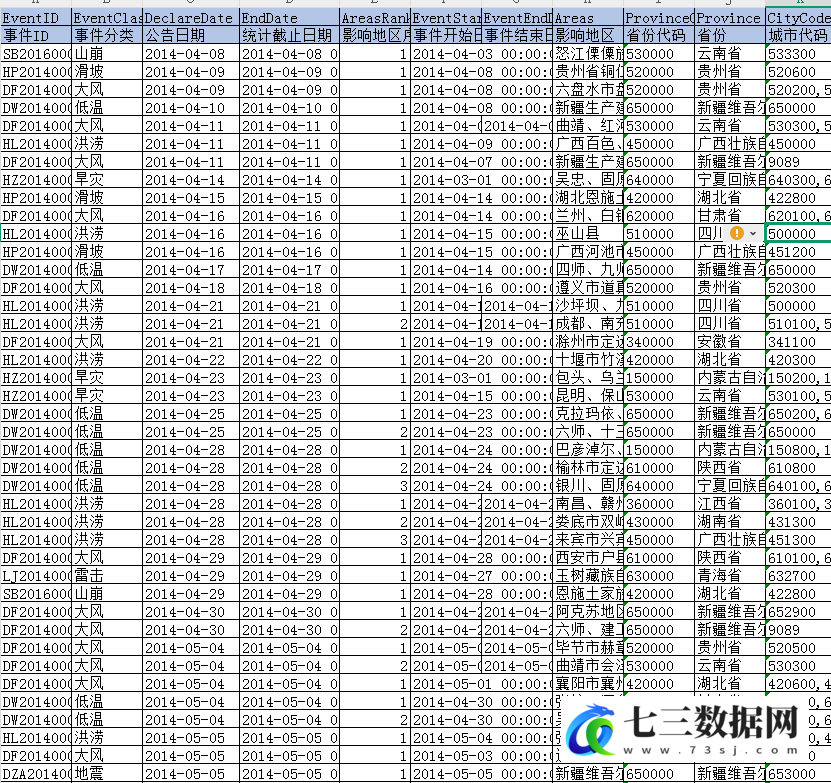Screen dimensions: 831x783
Task: Open the error indicator dropdown arrow
Action: coord(753,233)
